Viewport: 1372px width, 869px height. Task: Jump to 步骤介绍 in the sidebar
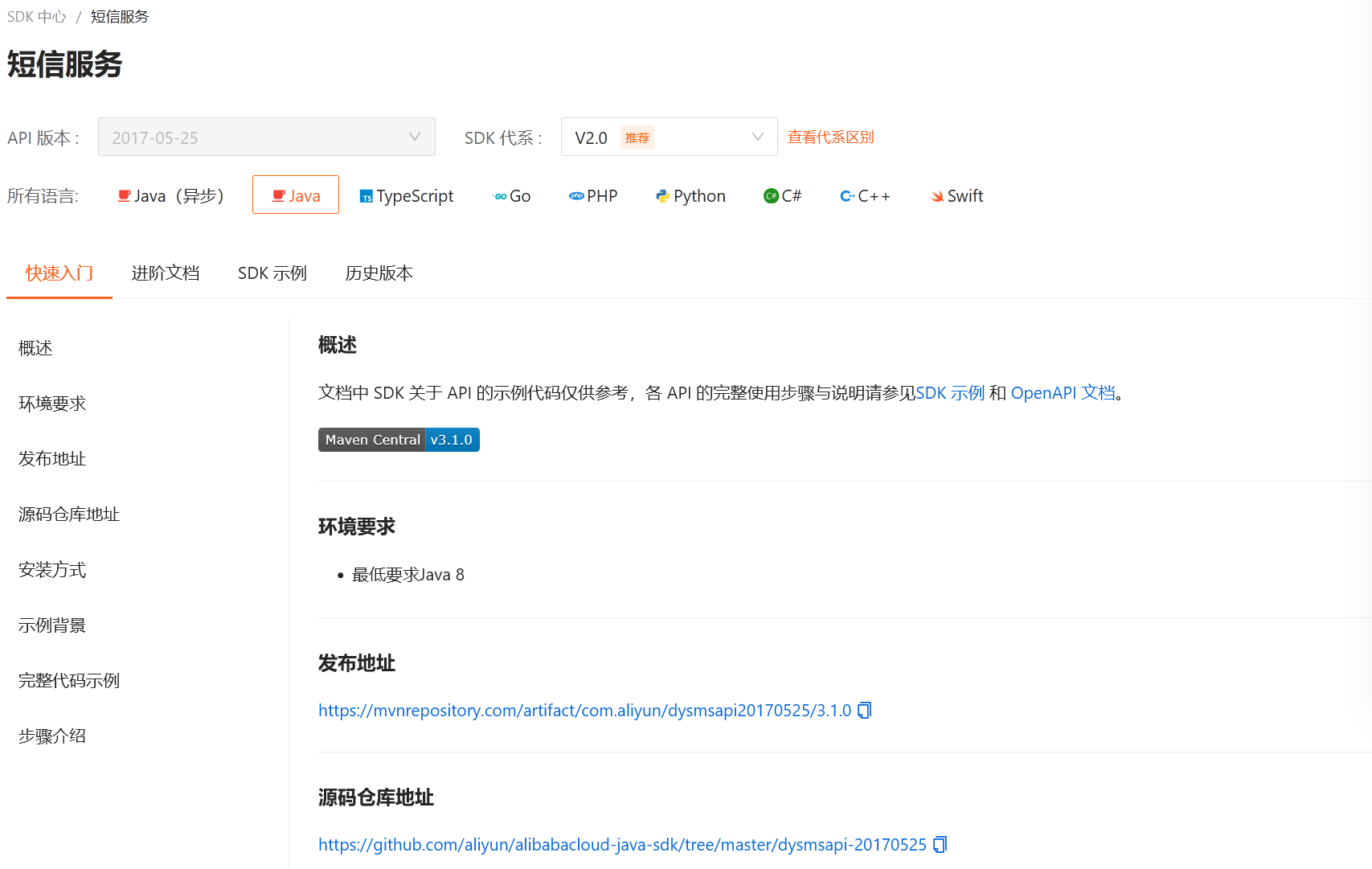tap(52, 736)
